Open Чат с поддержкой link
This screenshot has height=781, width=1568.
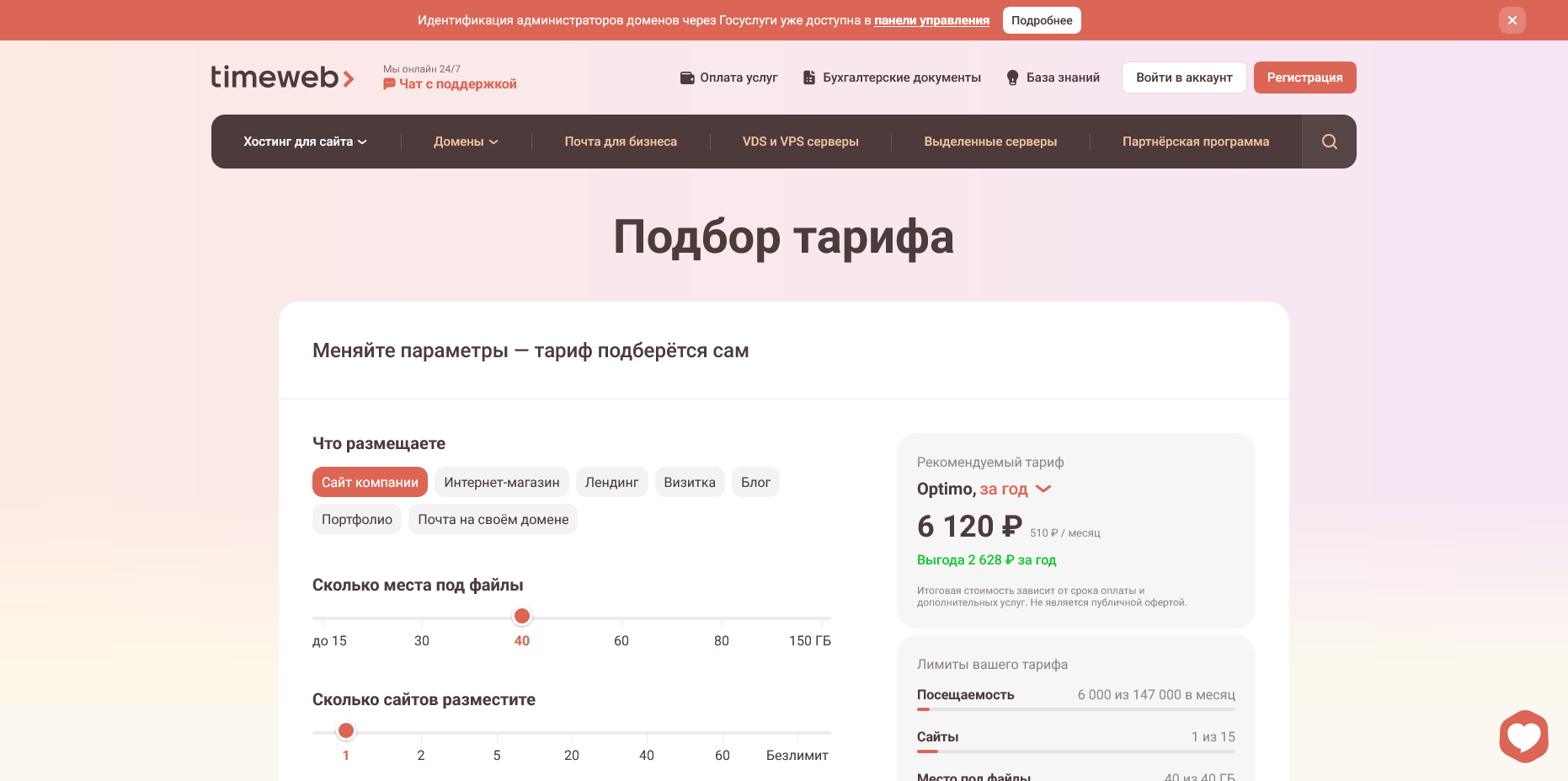457,84
